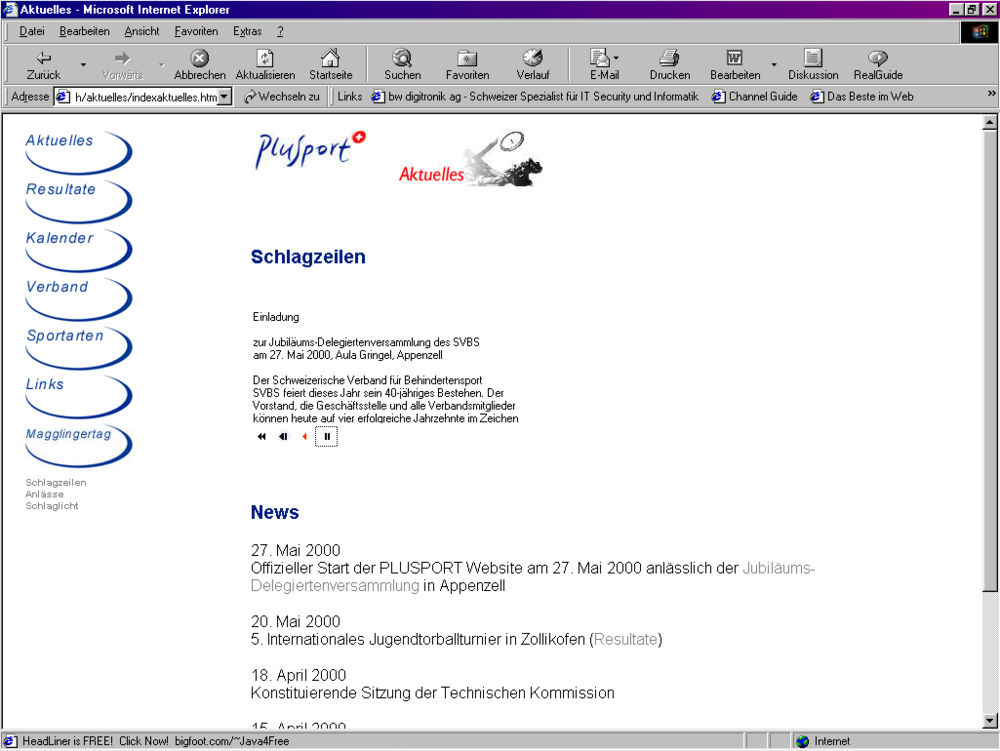
Task: Jump to Anlässe sidebar sublink
Action: pos(44,494)
